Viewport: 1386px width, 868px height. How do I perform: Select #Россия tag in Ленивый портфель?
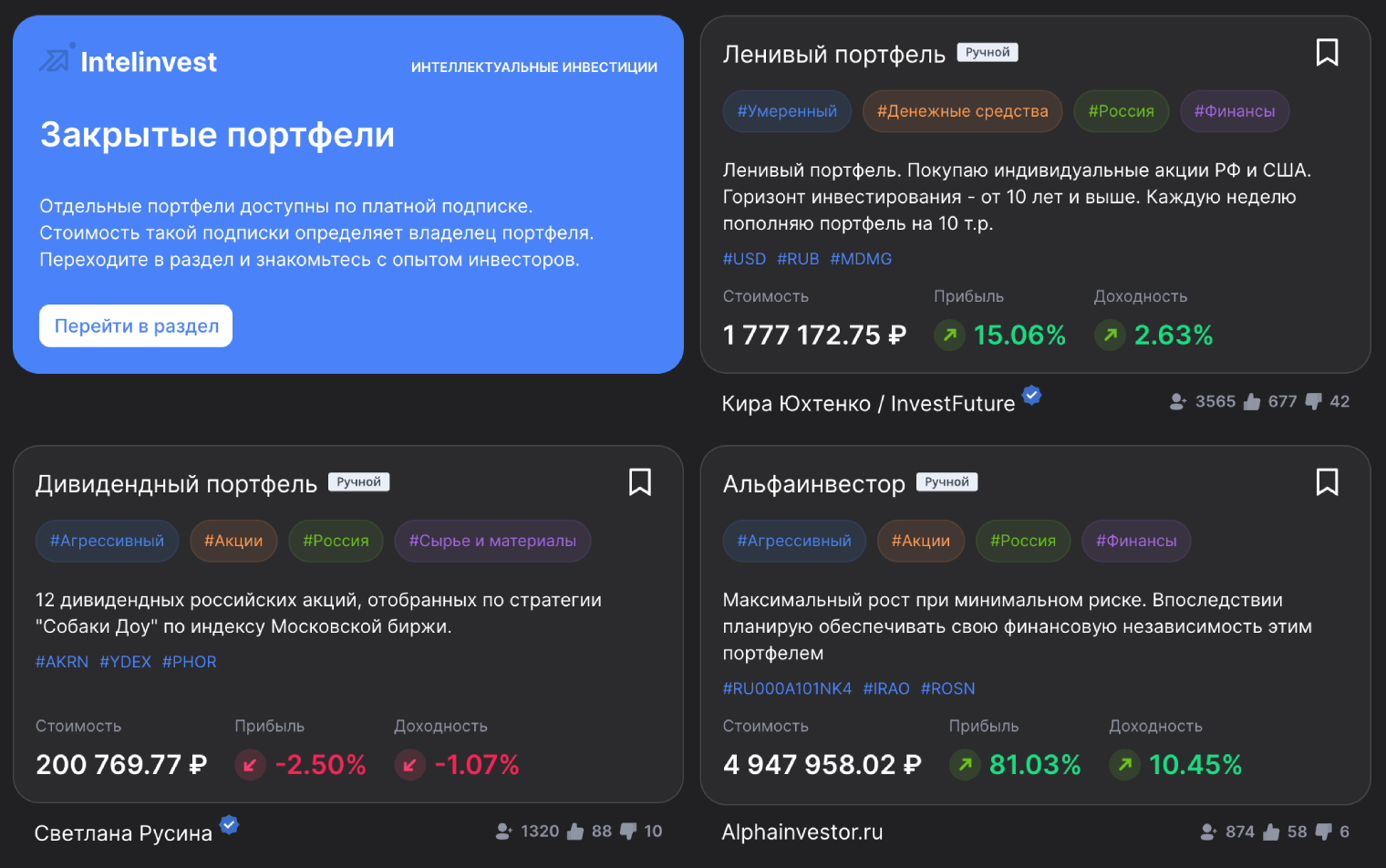(x=1121, y=111)
